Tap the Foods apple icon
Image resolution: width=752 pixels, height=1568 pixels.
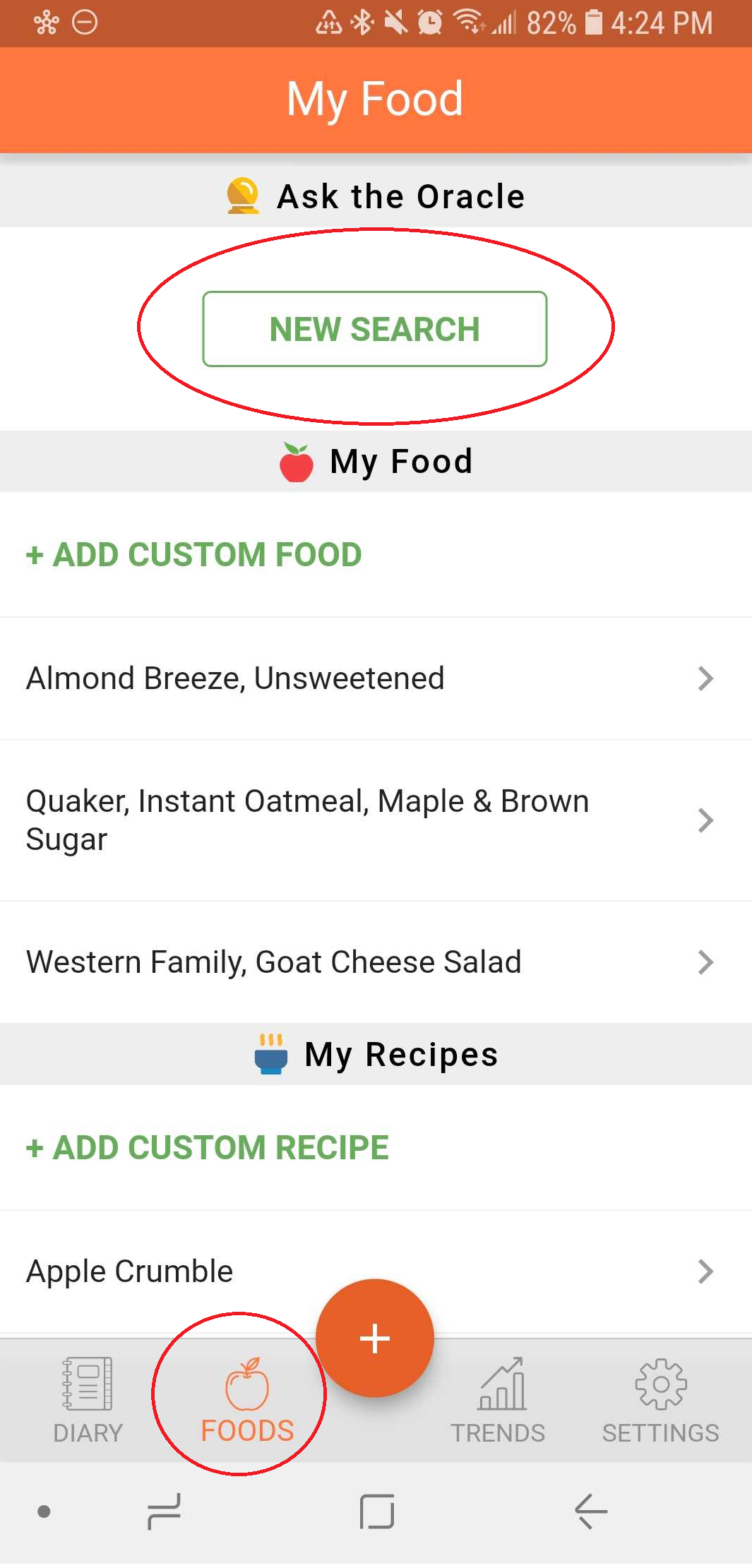(246, 1384)
